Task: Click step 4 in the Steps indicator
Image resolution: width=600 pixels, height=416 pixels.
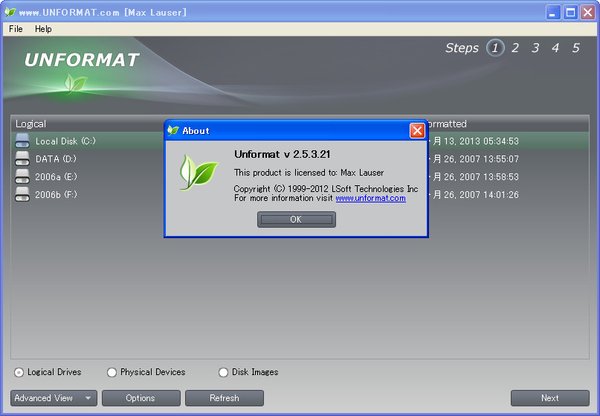Action: point(555,48)
